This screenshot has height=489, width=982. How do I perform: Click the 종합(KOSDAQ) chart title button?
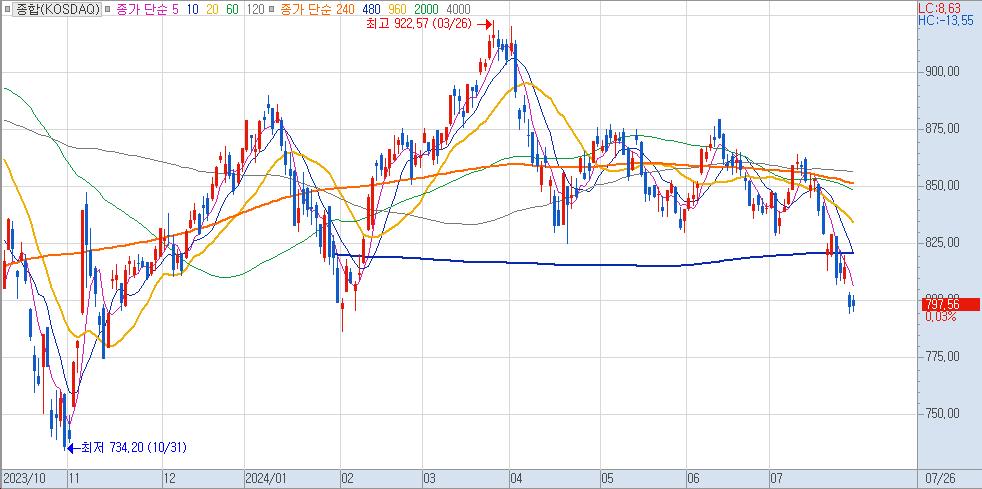(x=56, y=9)
